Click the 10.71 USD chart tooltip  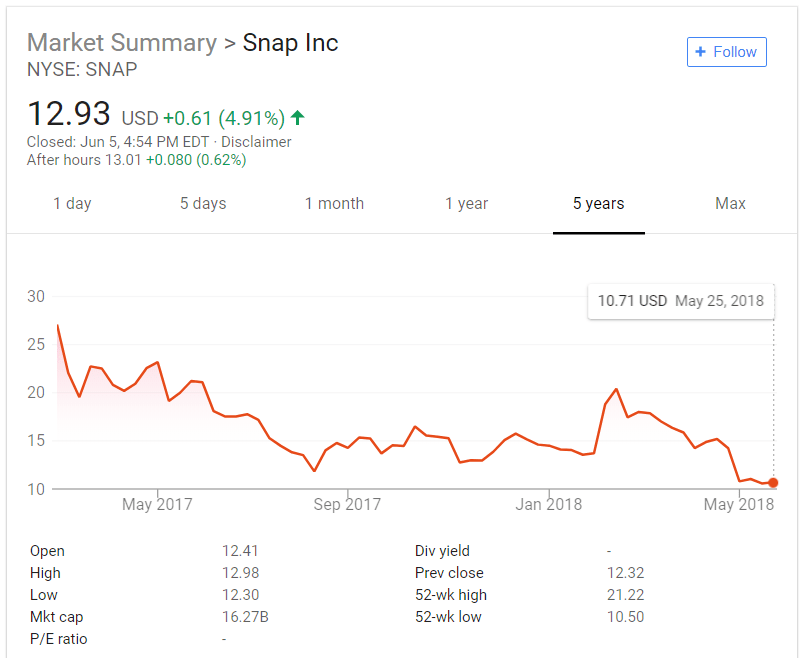click(681, 301)
